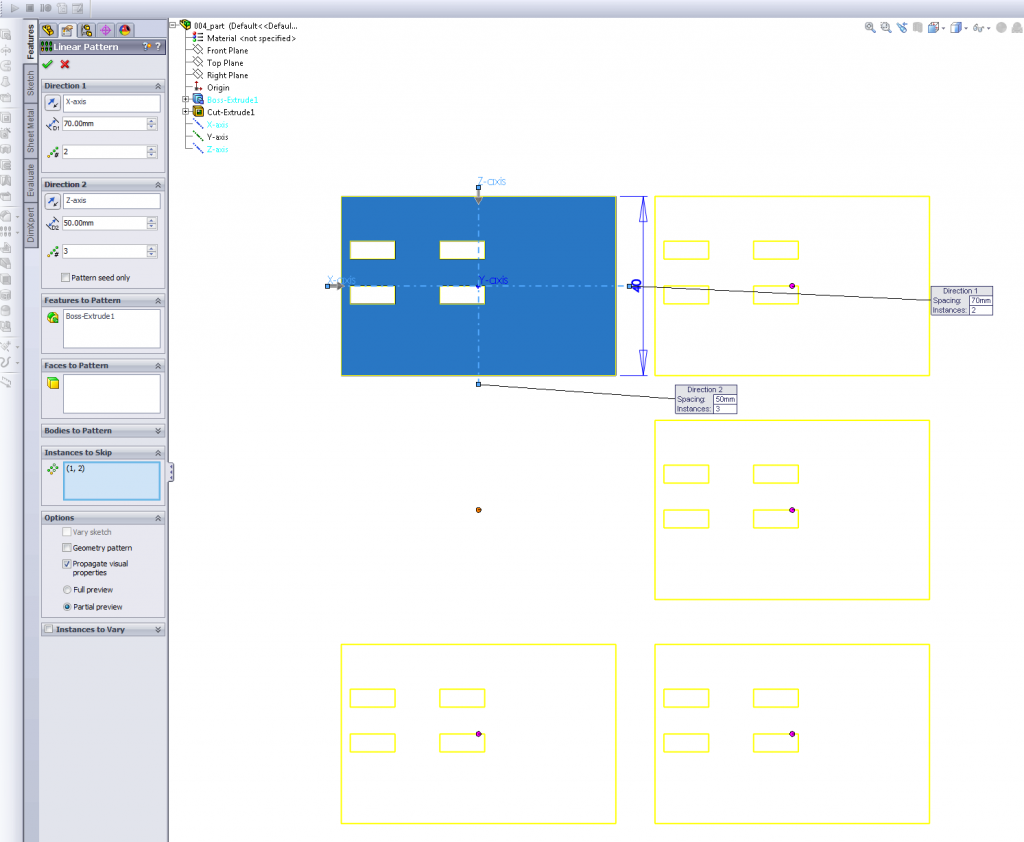The width and height of the screenshot is (1024, 842).
Task: Select the Zoom to Area tool
Action: [x=885, y=28]
